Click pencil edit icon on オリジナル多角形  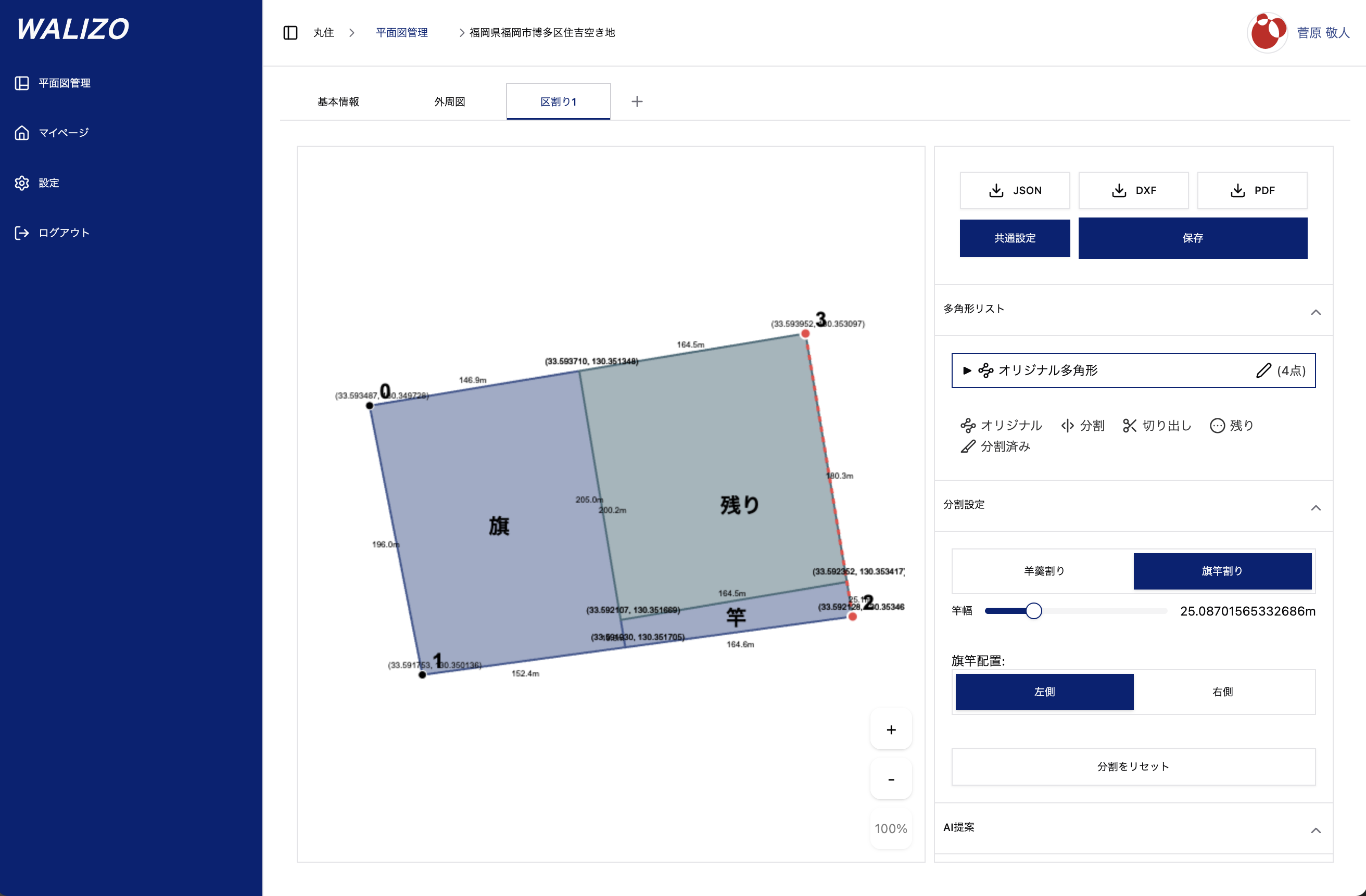(1263, 370)
